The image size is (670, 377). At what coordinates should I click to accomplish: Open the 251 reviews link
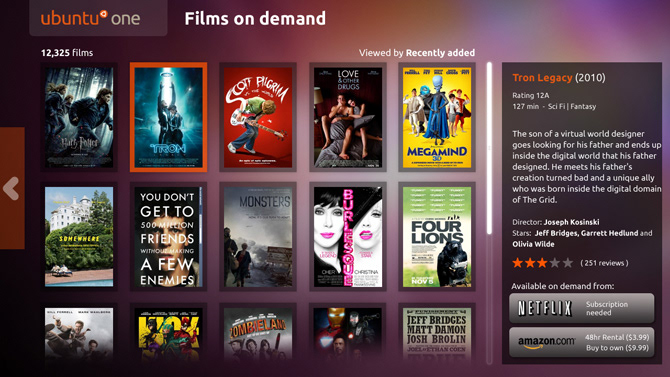click(x=604, y=263)
